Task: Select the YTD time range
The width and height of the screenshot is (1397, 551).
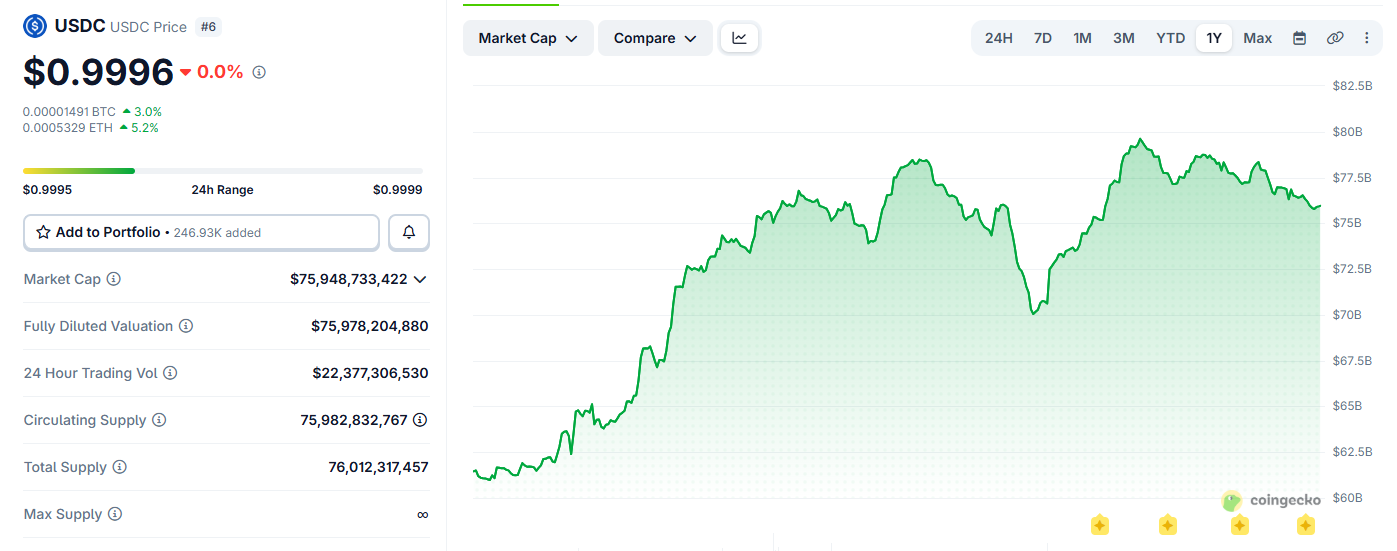Action: pyautogui.click(x=1170, y=38)
